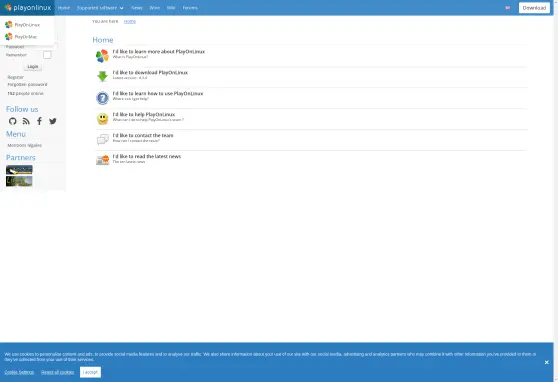The image size is (558, 382).
Task: Click the 'Partners' sidebar heading
Action: (21, 157)
